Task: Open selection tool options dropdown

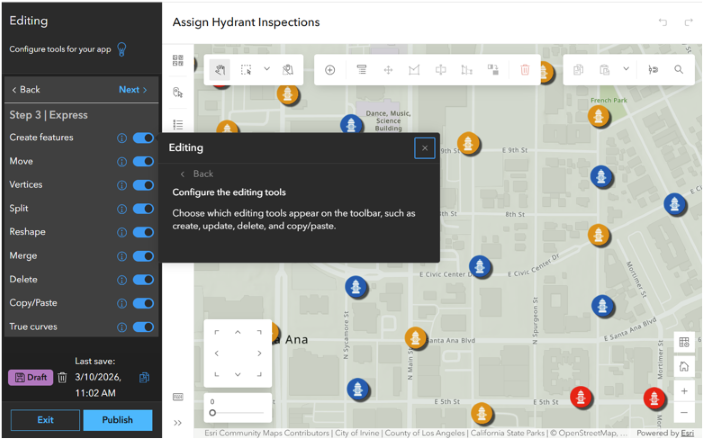Action: tap(267, 69)
